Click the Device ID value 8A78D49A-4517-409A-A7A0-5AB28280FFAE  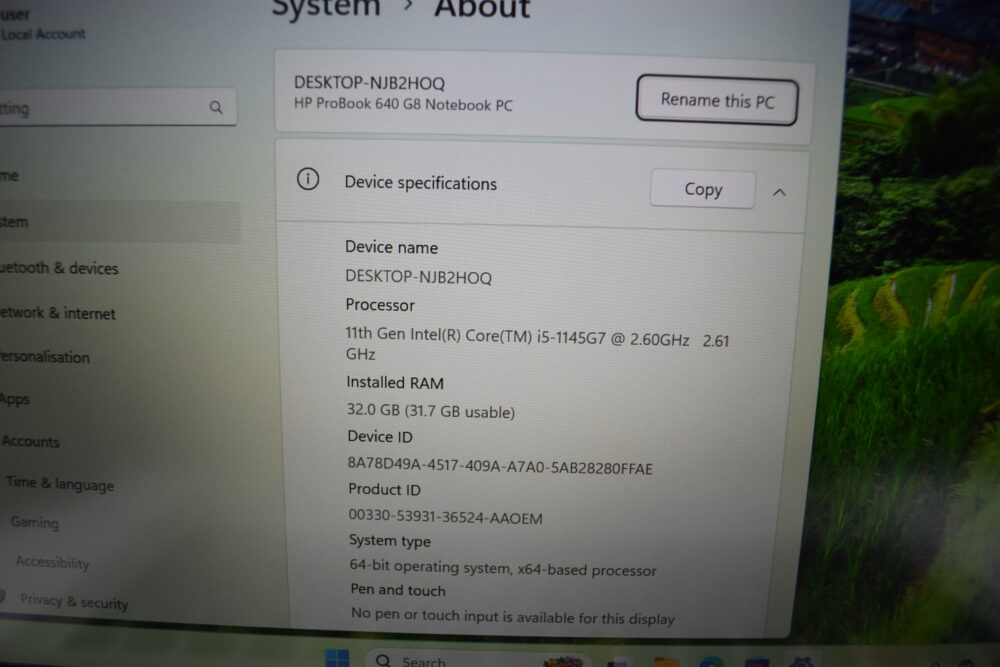(x=500, y=466)
